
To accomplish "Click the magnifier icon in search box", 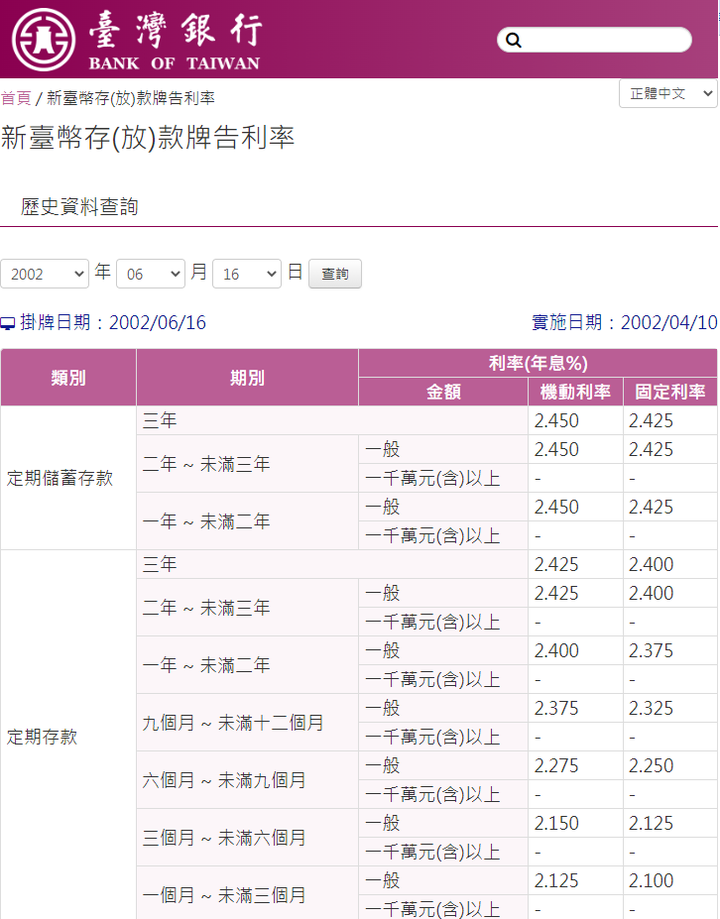I will pos(513,40).
